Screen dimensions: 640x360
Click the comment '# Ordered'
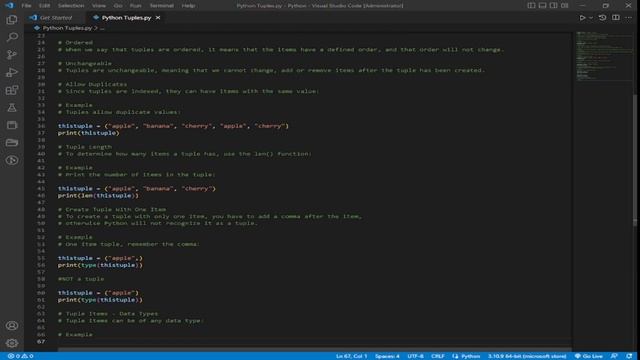tap(75, 42)
